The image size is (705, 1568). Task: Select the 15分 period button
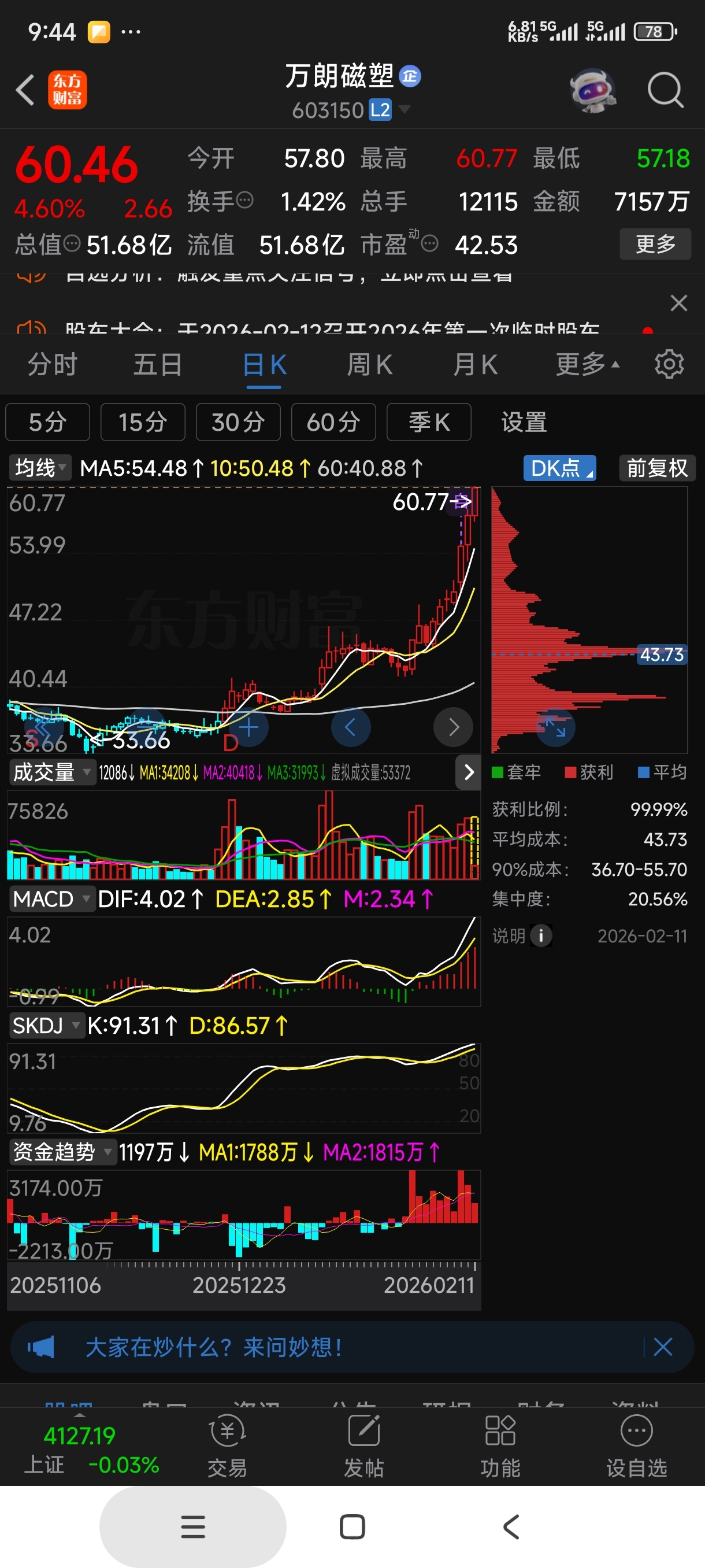pos(142,422)
